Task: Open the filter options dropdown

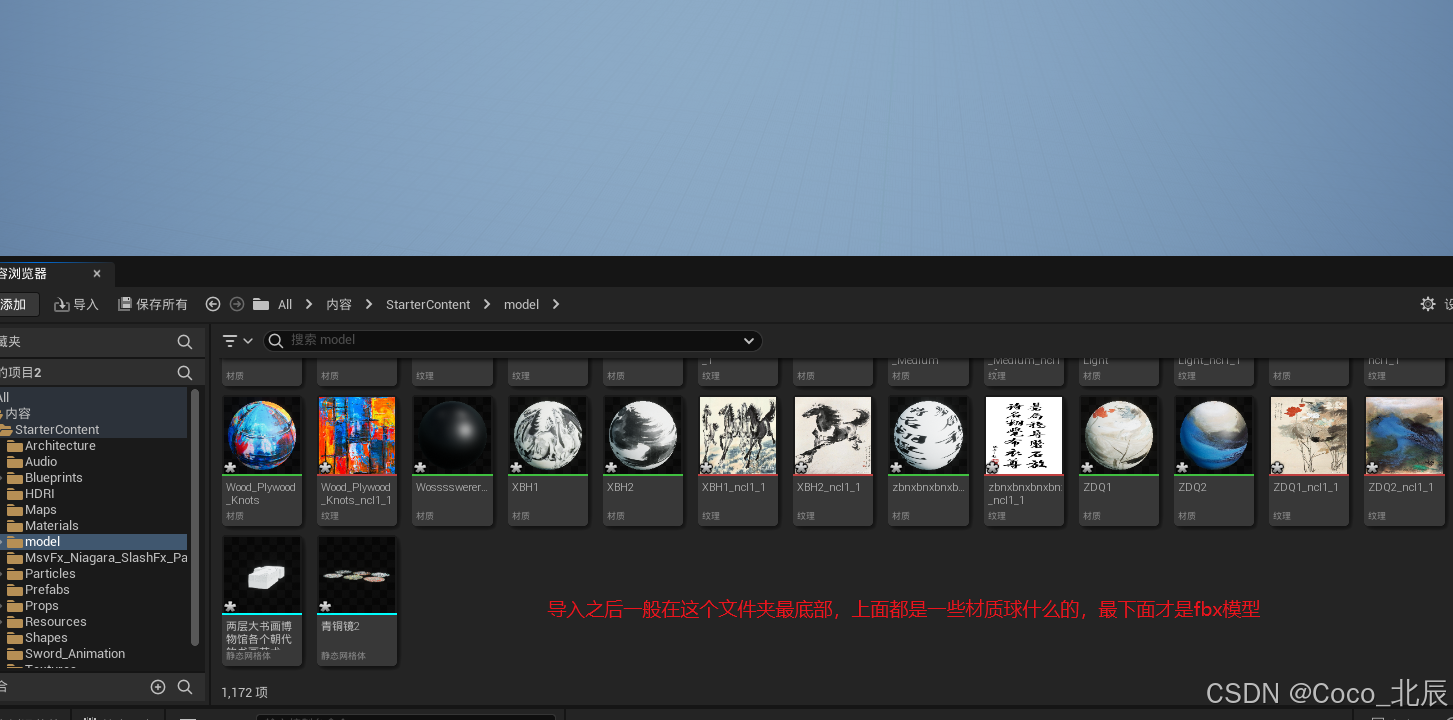Action: point(238,341)
